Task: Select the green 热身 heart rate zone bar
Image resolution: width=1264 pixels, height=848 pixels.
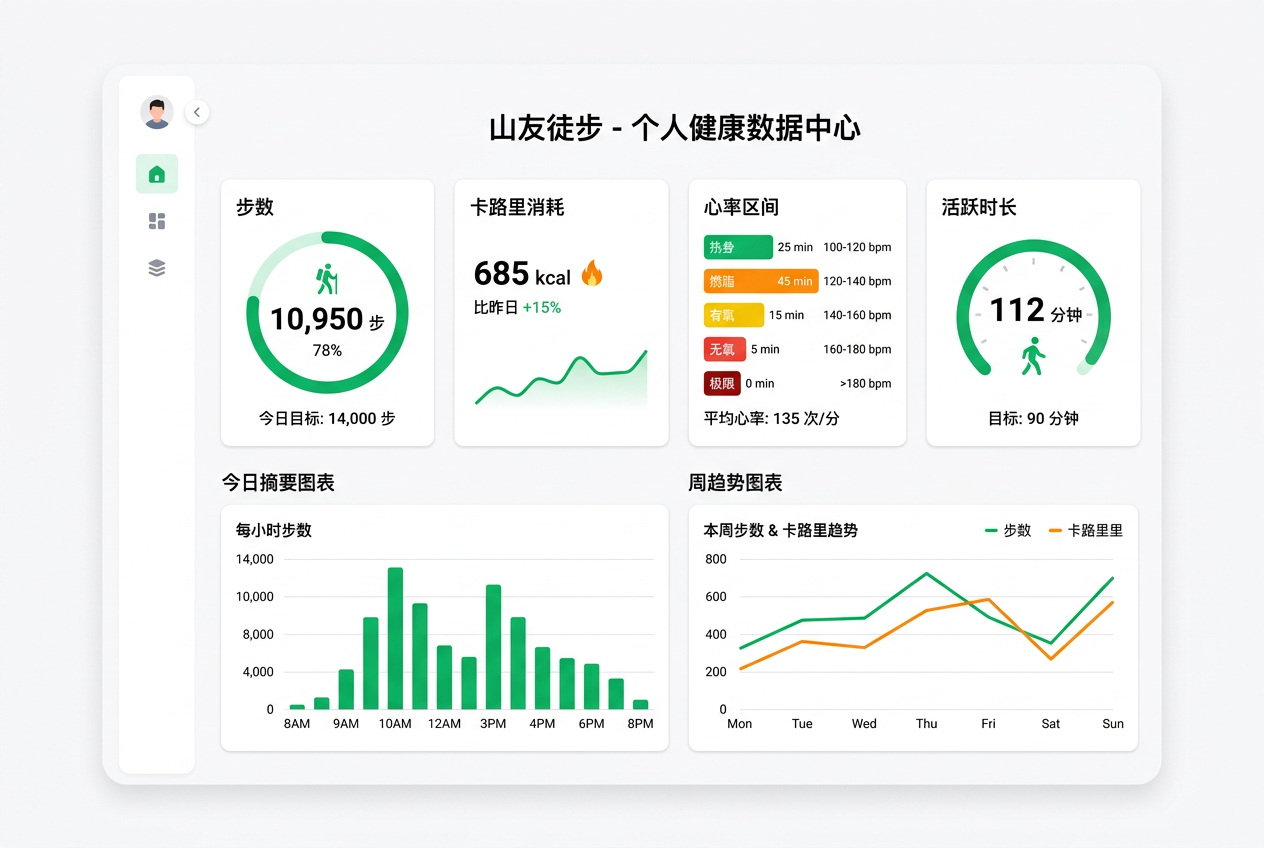Action: [x=738, y=247]
